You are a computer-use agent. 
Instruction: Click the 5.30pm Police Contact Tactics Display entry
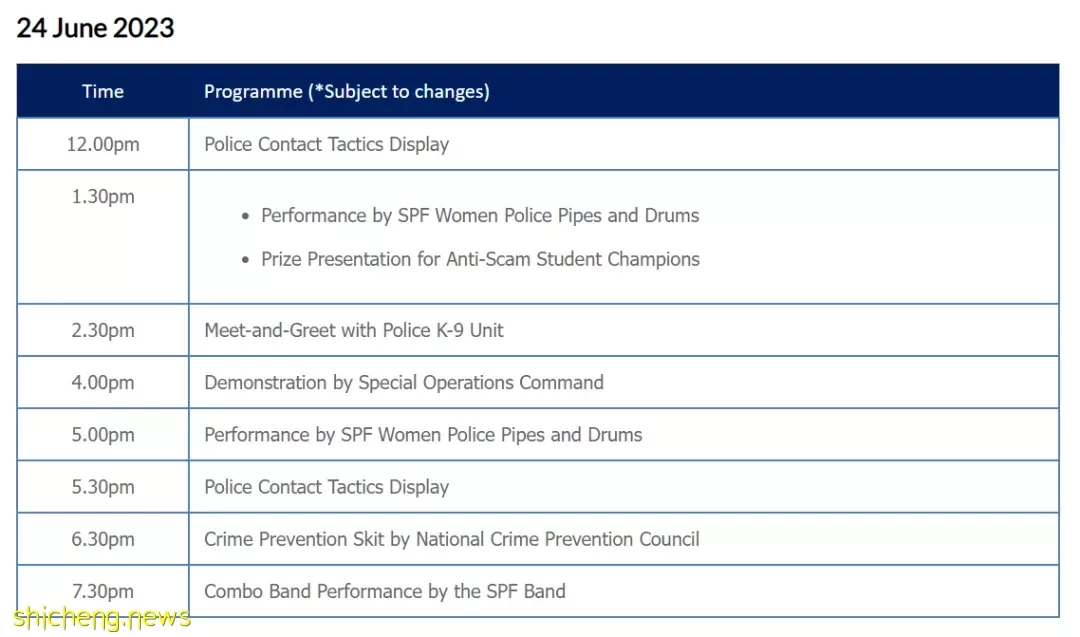pos(326,487)
